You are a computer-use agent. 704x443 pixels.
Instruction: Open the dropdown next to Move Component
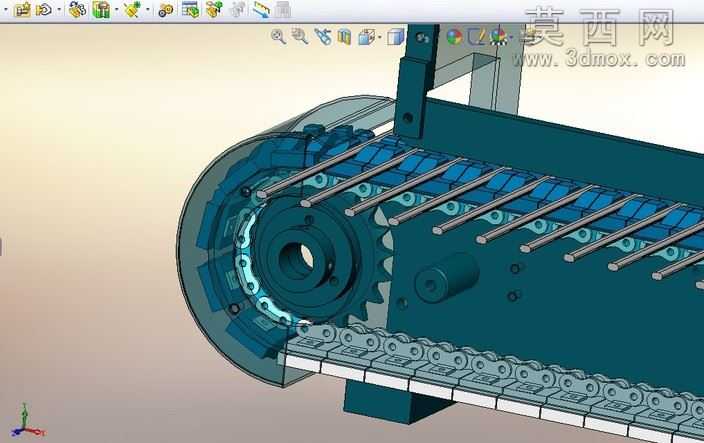click(148, 9)
